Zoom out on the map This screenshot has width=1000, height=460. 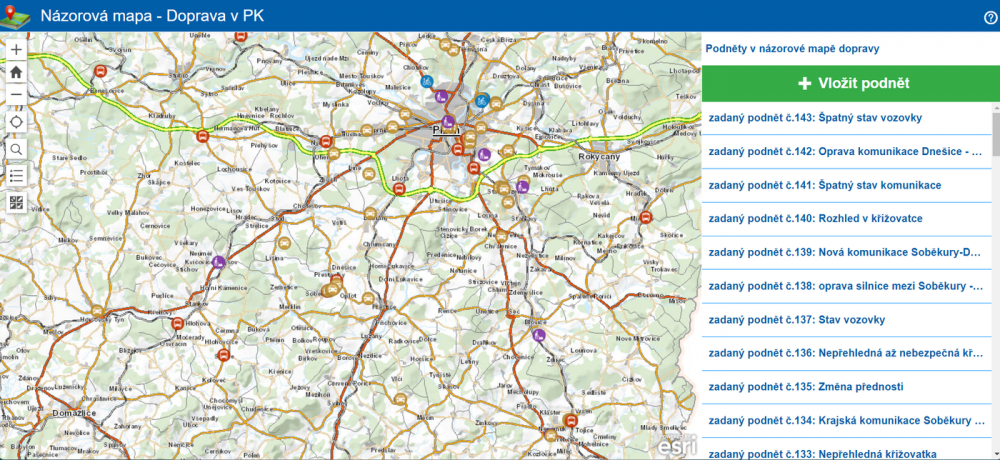click(16, 95)
